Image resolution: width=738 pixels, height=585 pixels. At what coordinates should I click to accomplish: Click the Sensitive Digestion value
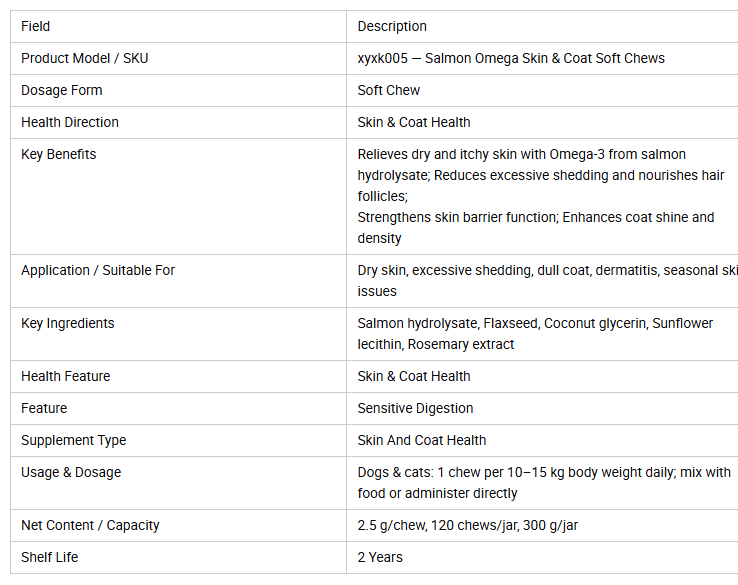(x=415, y=409)
